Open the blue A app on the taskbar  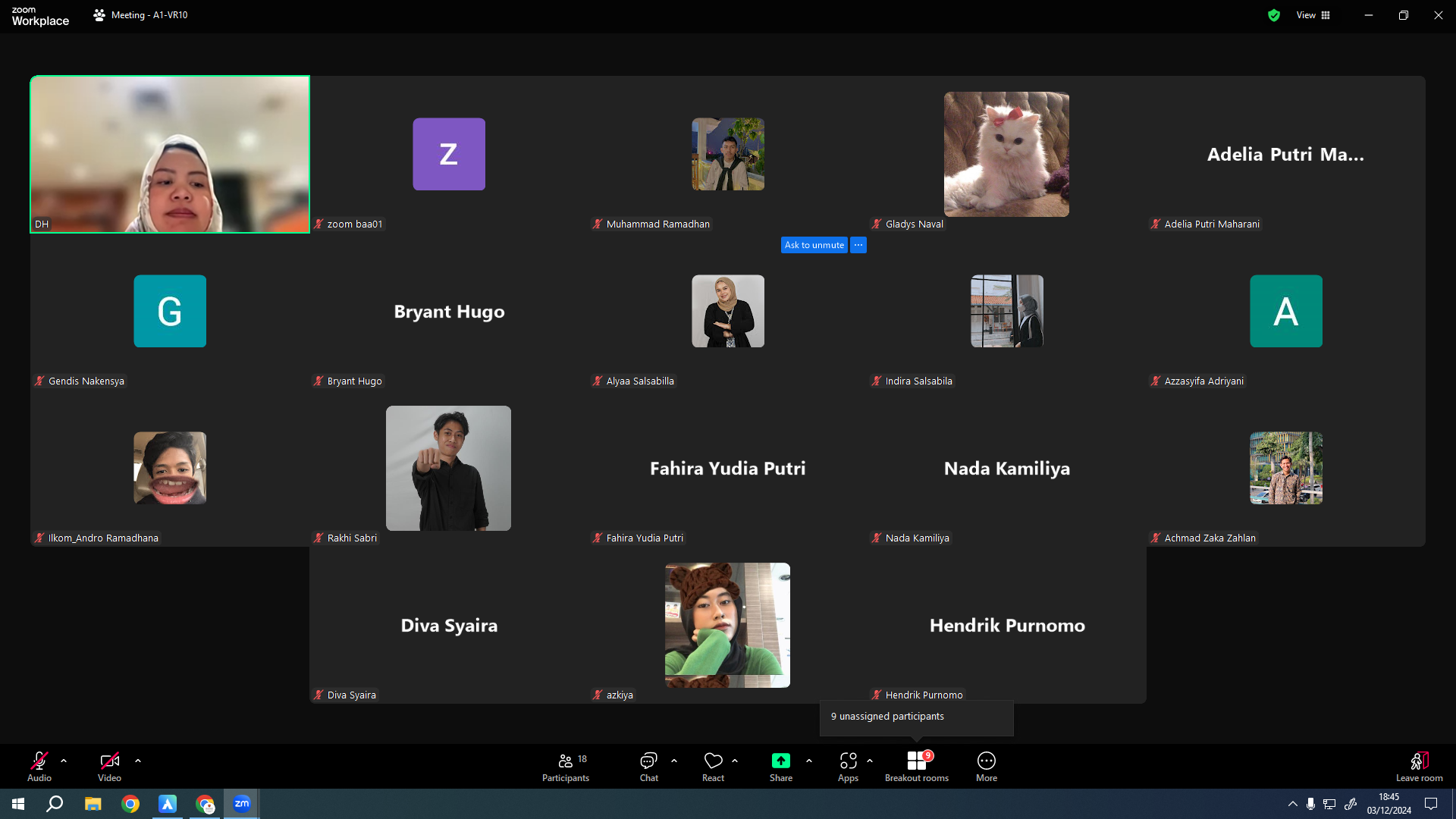[x=168, y=804]
